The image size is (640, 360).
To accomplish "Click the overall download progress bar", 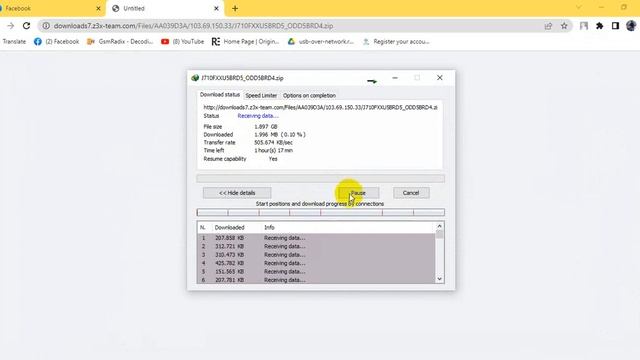I will [320, 178].
